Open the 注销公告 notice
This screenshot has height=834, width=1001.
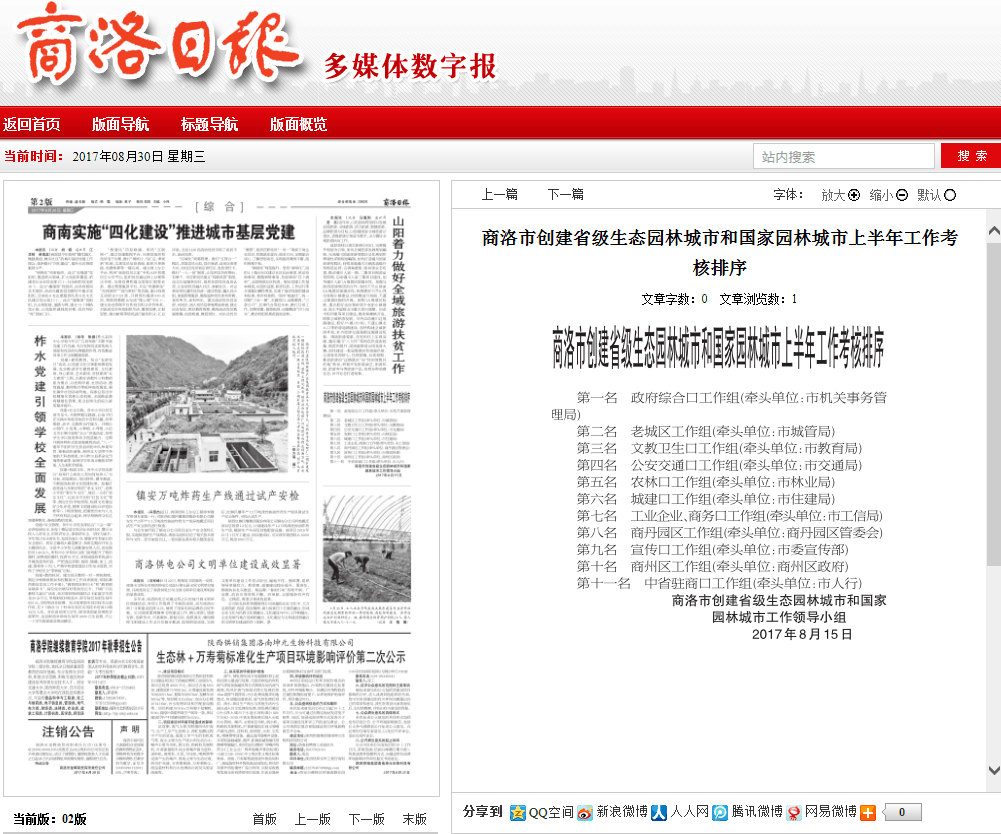68,732
